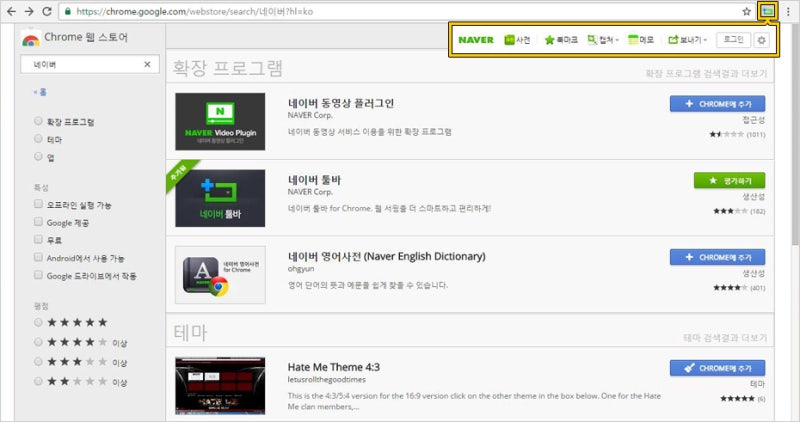Check Android에서 사용 가능 checkbox
This screenshot has width=800, height=422.
(x=38, y=257)
